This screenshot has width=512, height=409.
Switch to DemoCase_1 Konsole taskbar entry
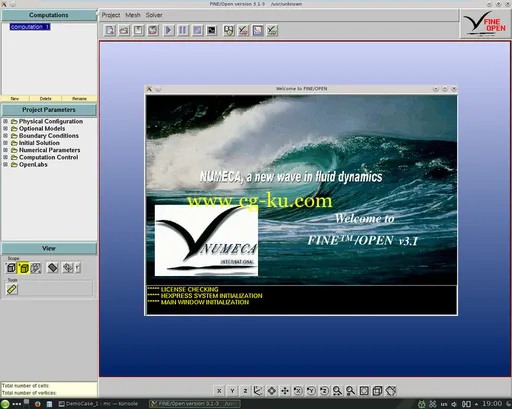pos(98,404)
